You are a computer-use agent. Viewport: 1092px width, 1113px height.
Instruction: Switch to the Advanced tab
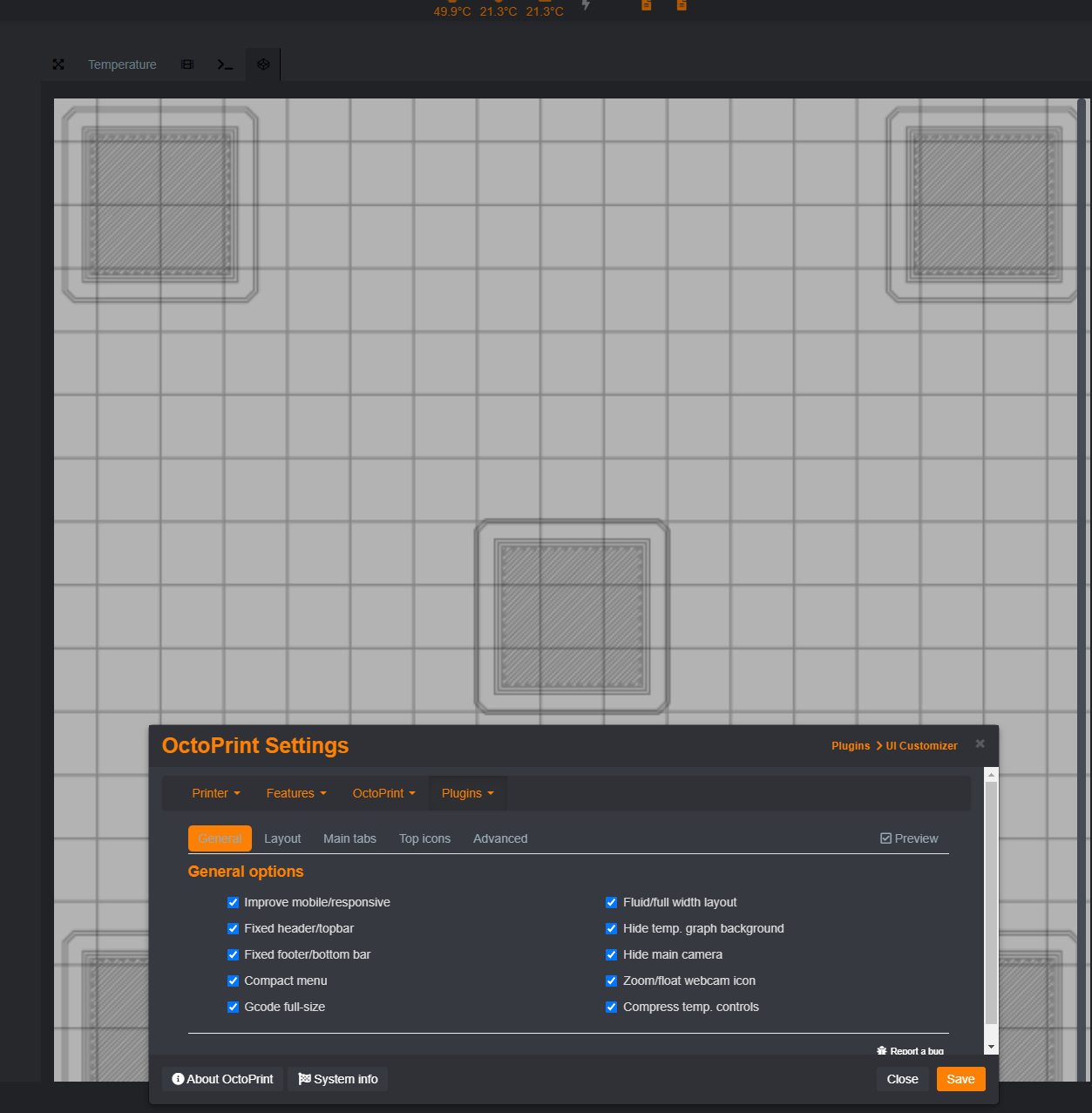click(x=500, y=838)
